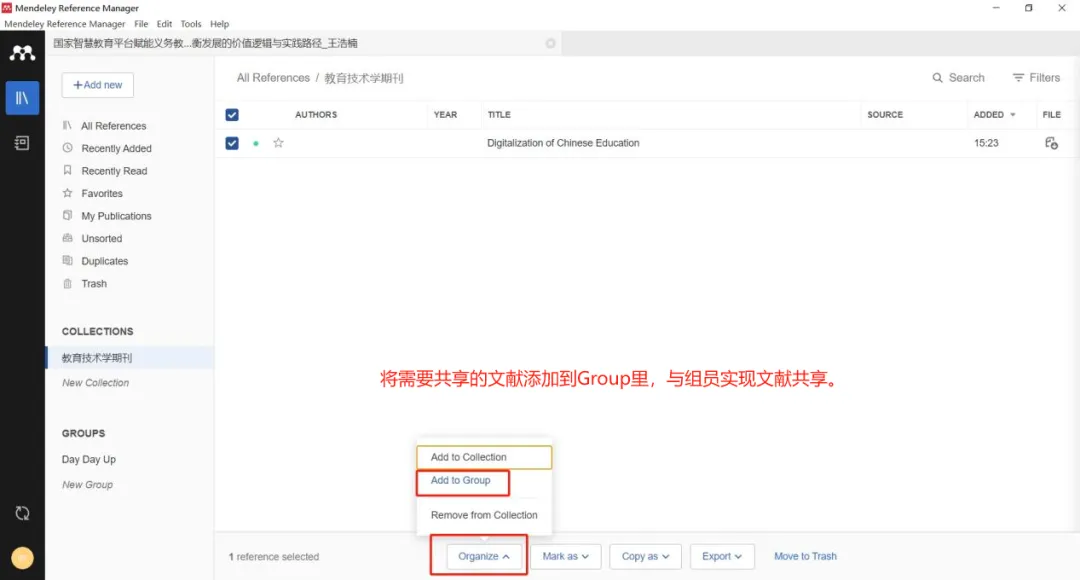
Task: Open the Copy as dropdown
Action: coord(645,557)
